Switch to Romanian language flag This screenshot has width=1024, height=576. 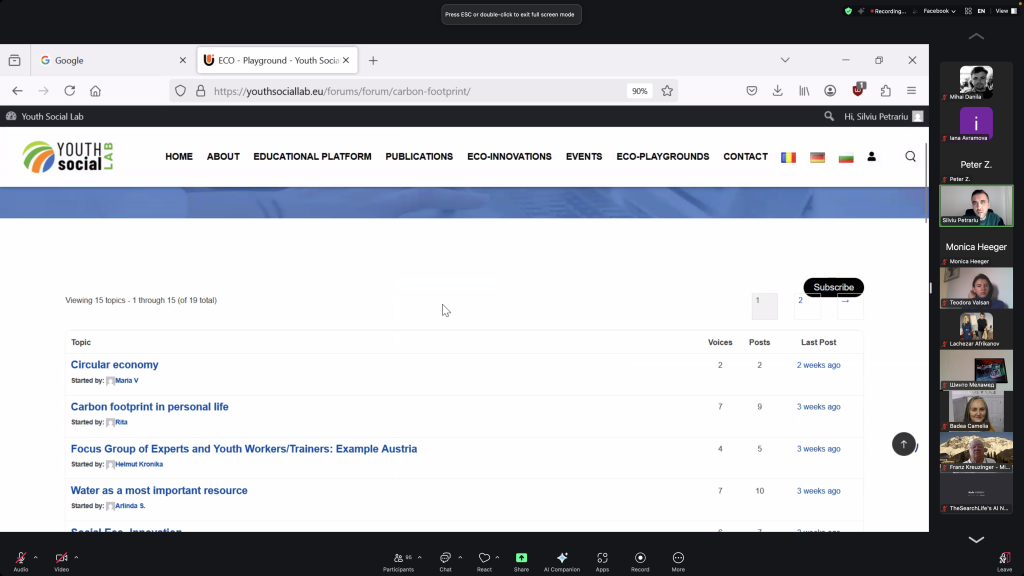[788, 157]
